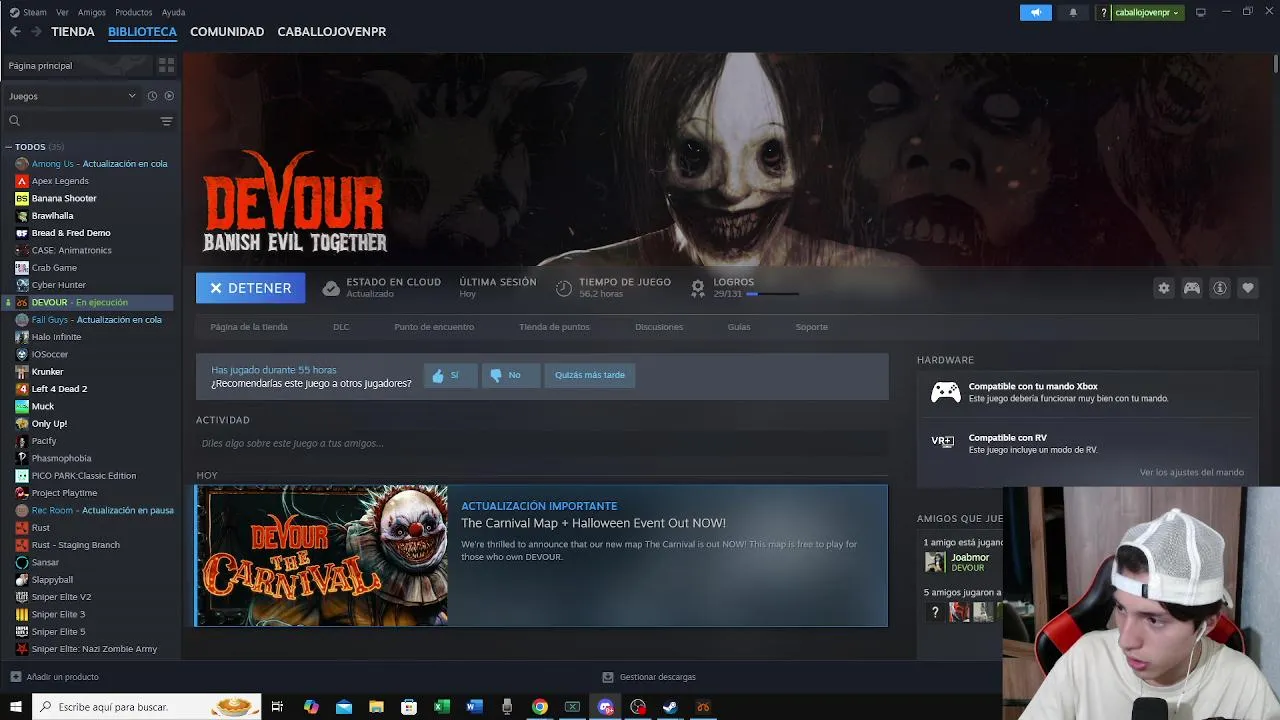Click the library search field
Screen dimensions: 1280x720
[82, 121]
